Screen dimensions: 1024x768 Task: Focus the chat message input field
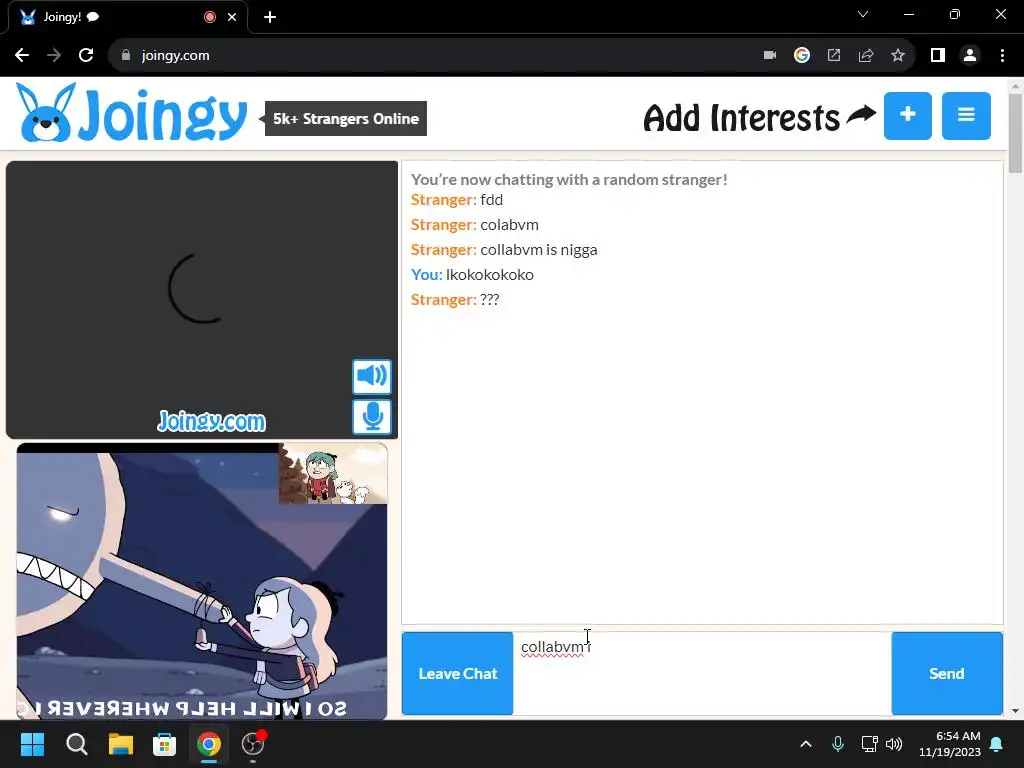(x=702, y=673)
